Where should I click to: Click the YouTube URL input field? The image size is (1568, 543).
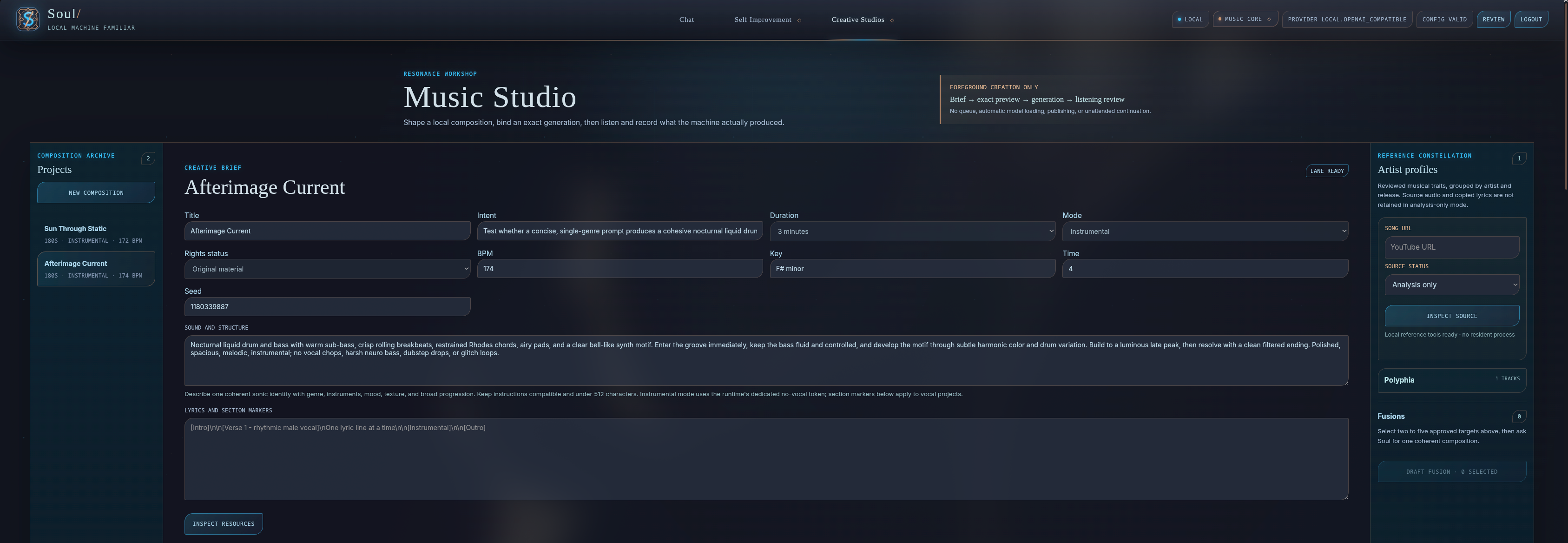1452,247
